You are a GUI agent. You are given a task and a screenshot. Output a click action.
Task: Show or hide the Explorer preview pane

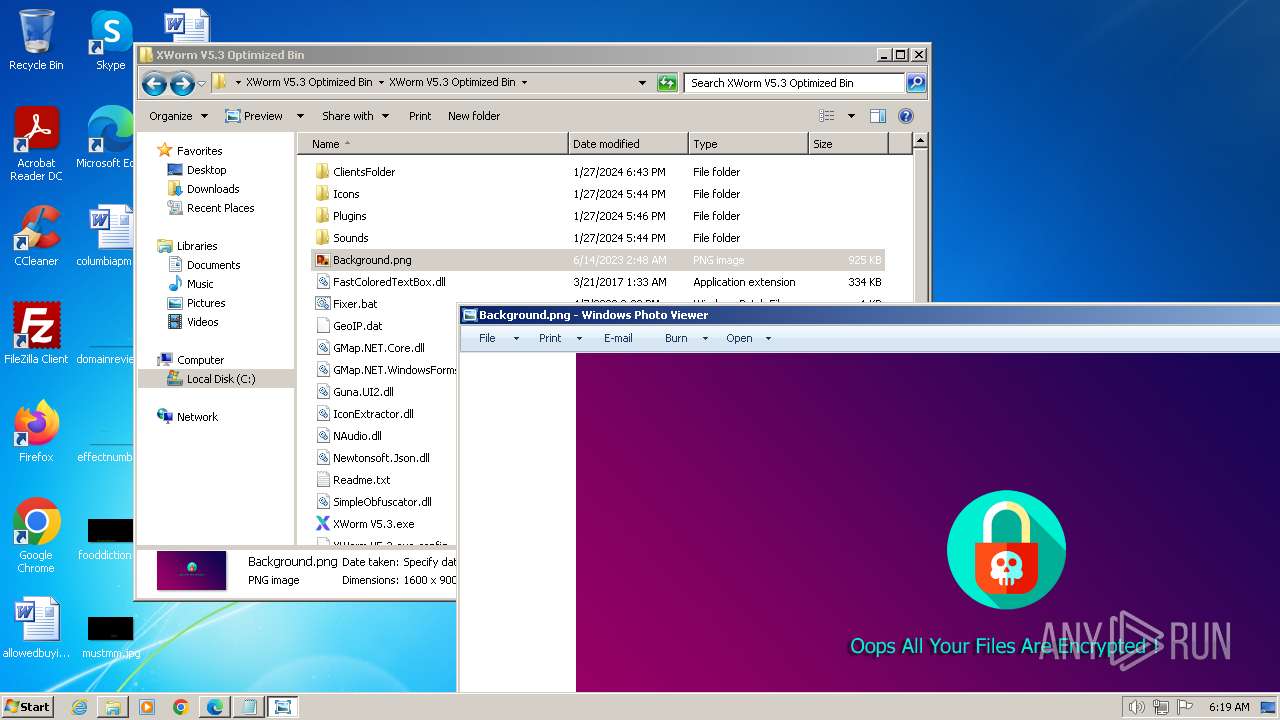click(x=877, y=116)
